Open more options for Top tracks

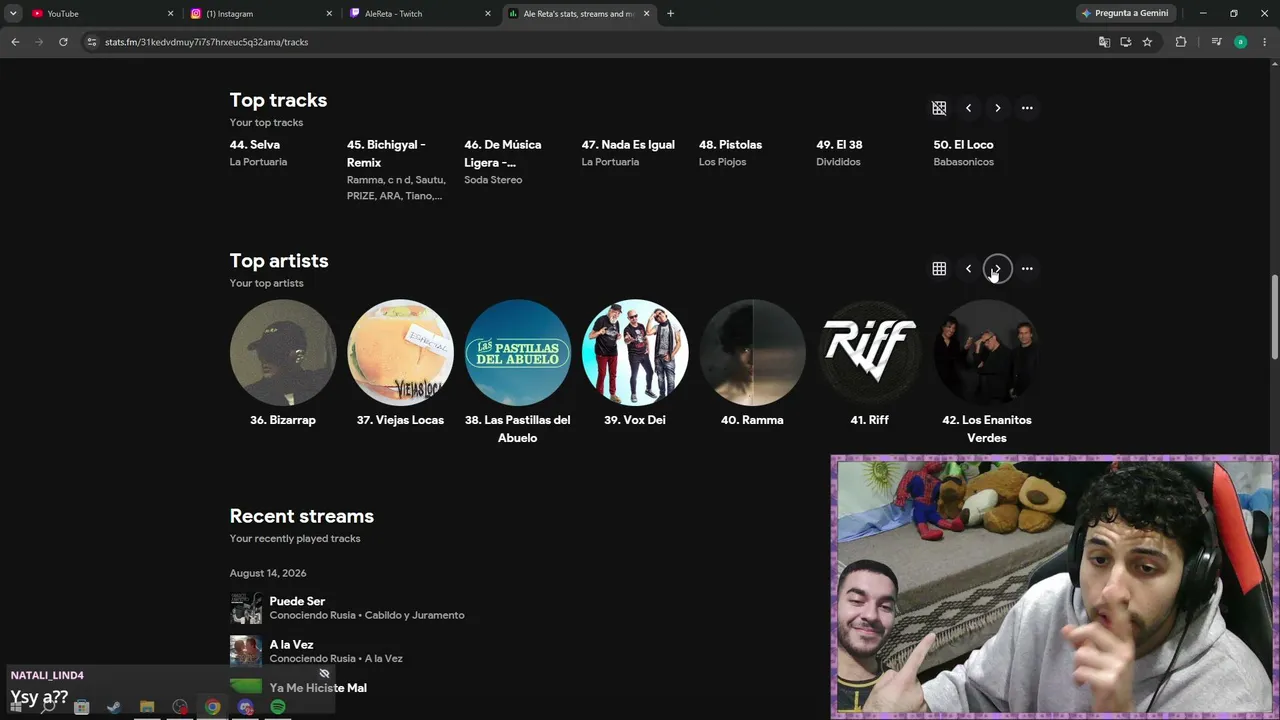tap(1027, 108)
